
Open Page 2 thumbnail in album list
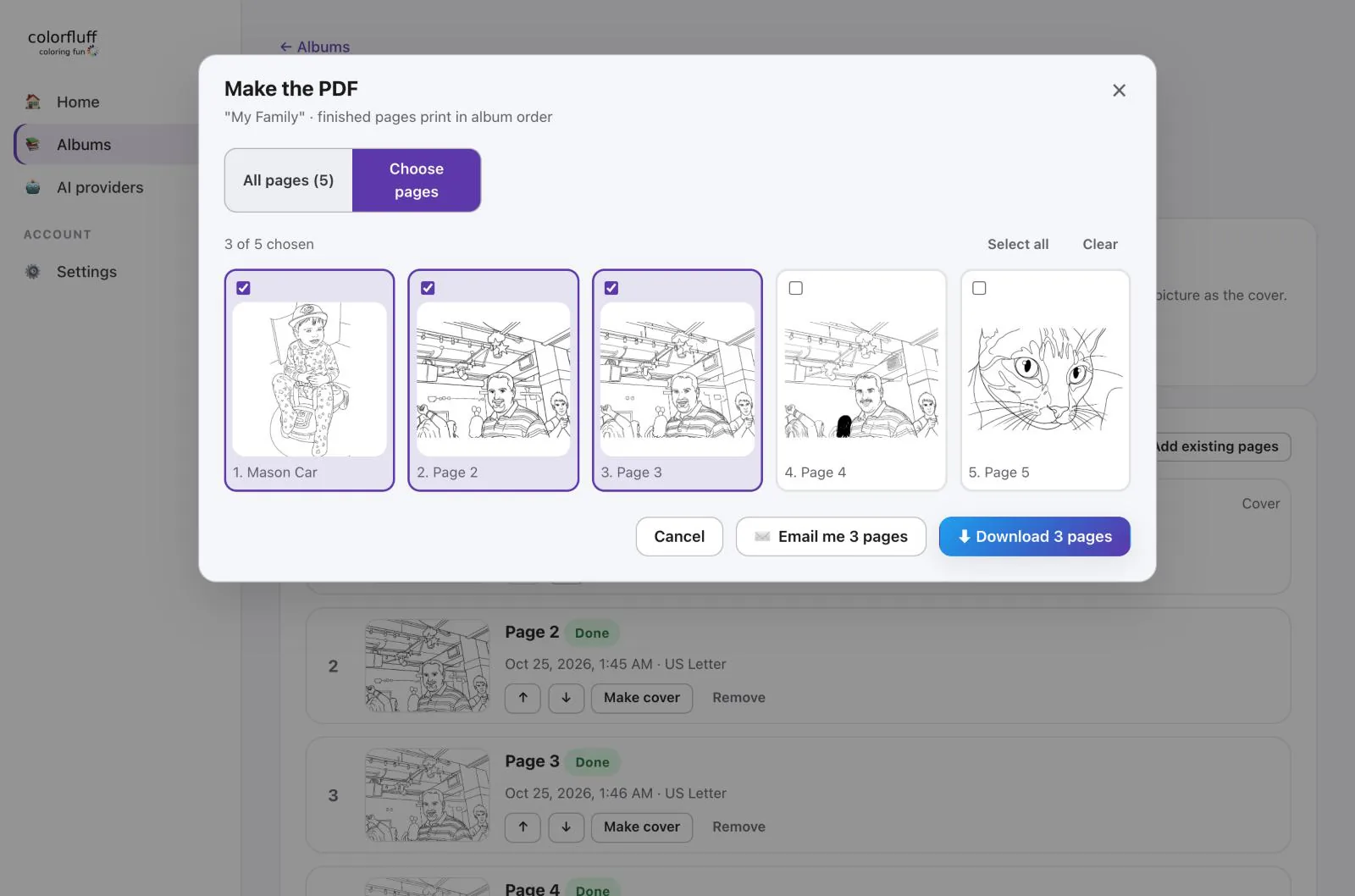coord(428,666)
